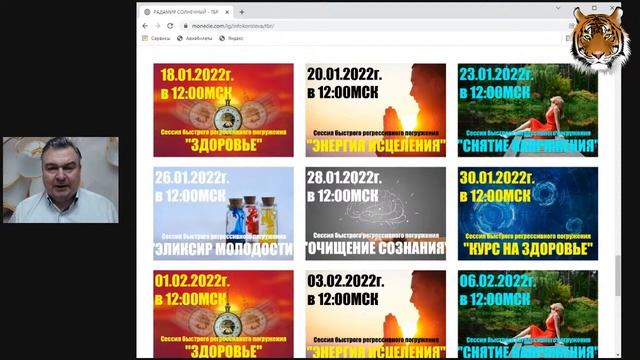The height and width of the screenshot is (360, 640).
Task: Open the 18.01.2022 "ЗДОРОВЬЕ" session banner
Action: coord(223,110)
